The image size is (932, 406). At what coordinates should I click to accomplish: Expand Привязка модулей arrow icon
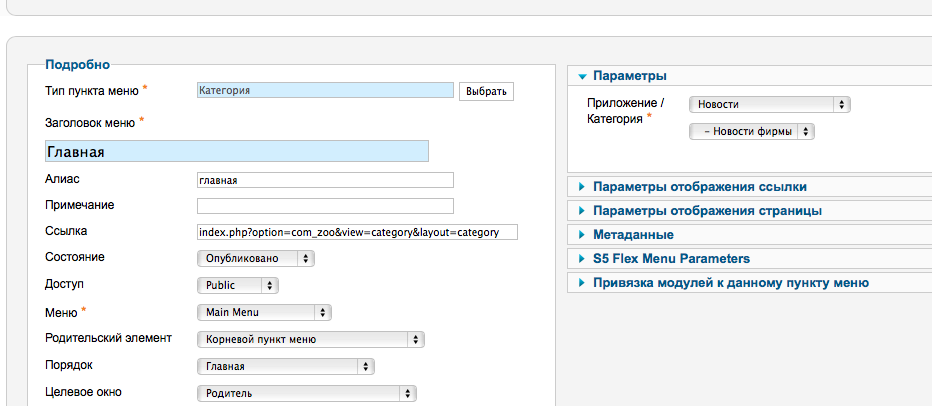tap(582, 283)
